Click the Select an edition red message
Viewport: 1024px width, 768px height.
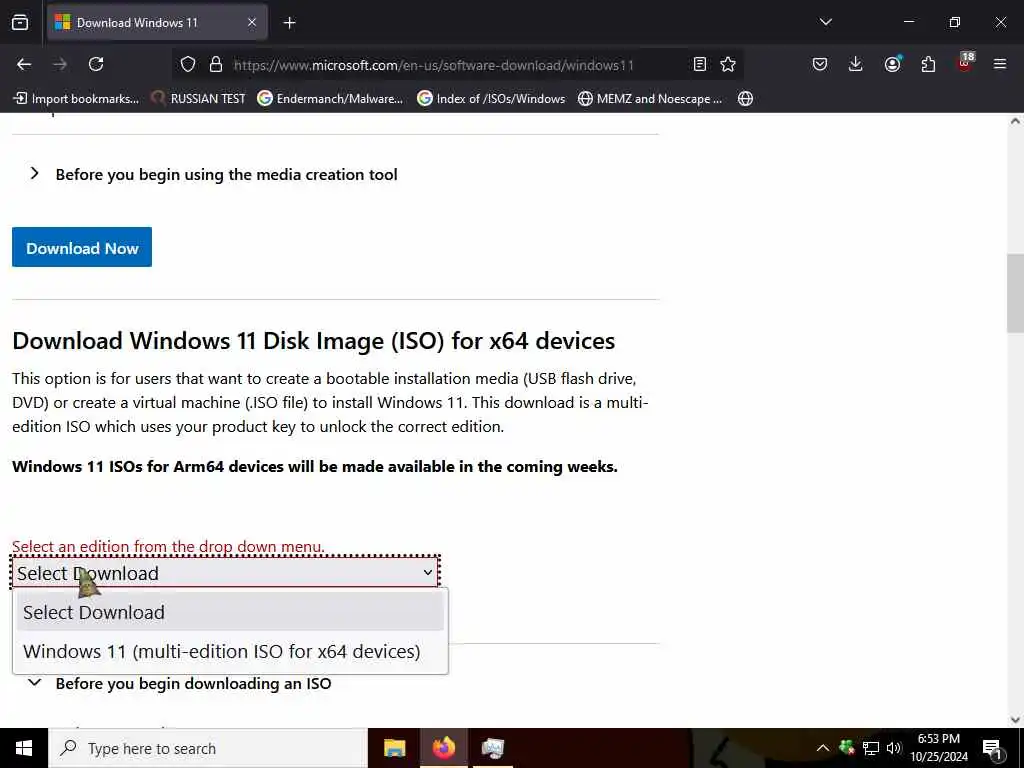168,546
